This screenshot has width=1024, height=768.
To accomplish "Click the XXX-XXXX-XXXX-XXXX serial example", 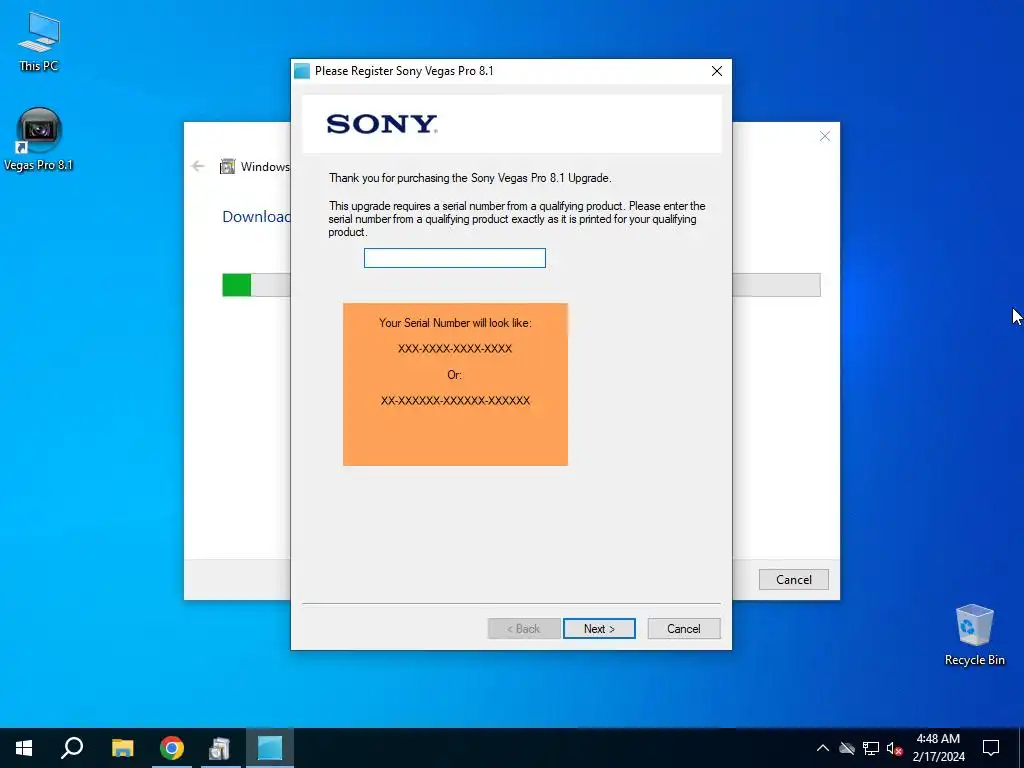I will coord(455,349).
